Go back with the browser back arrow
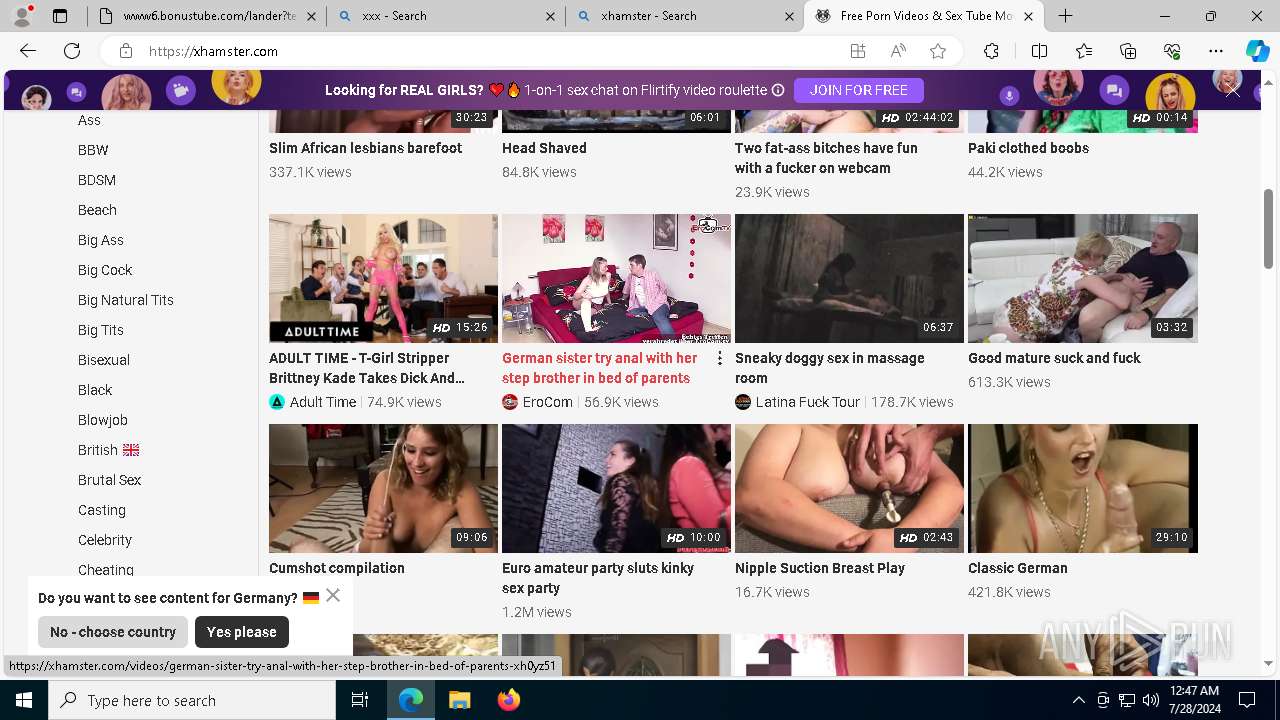 [28, 51]
